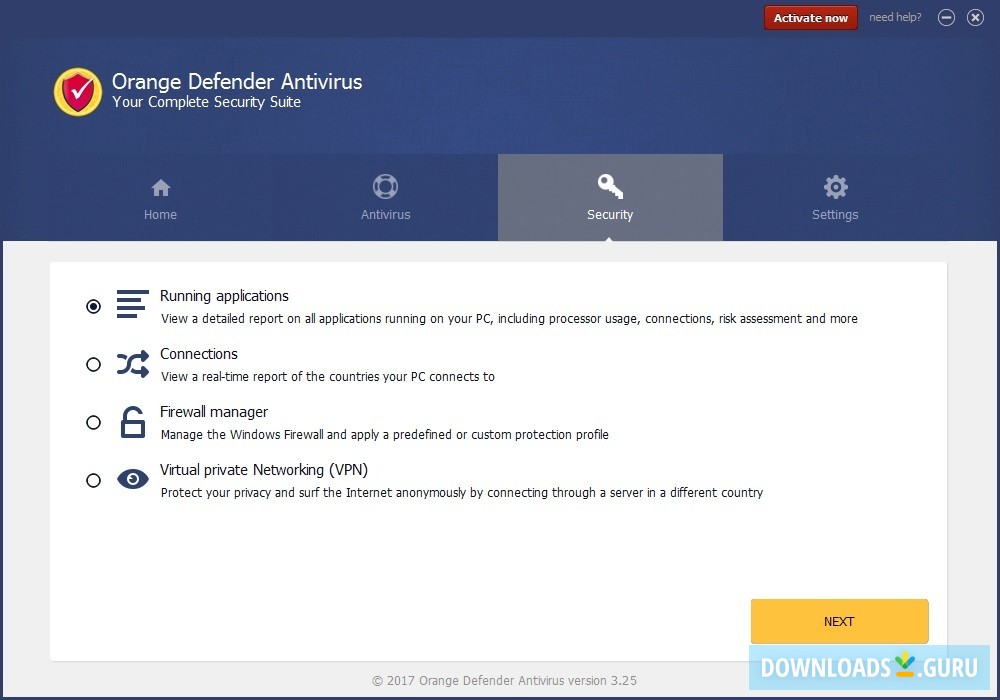The height and width of the screenshot is (700, 1000).
Task: Go to the Settings tab
Action: 835,198
